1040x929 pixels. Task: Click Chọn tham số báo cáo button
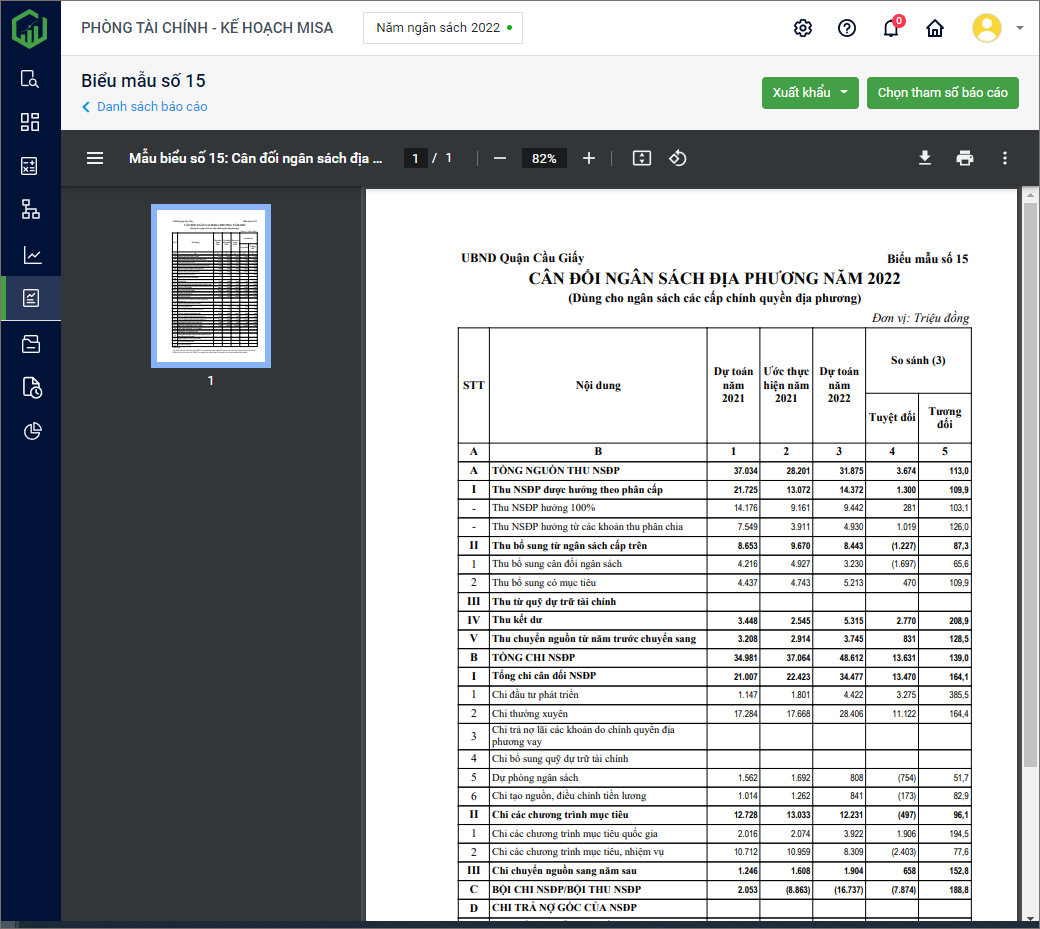click(942, 93)
